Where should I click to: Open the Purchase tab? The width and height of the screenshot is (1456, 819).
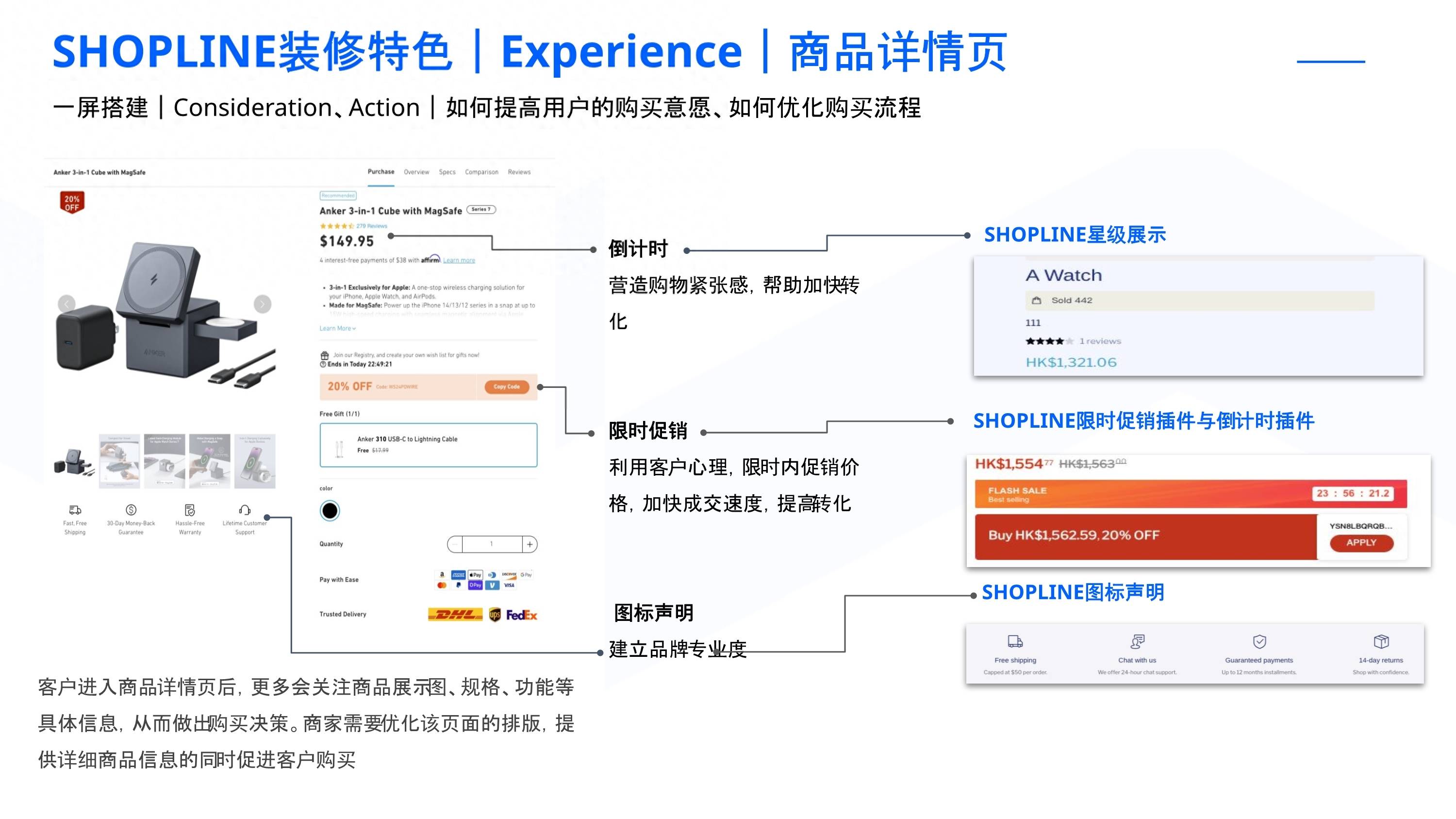coord(381,172)
